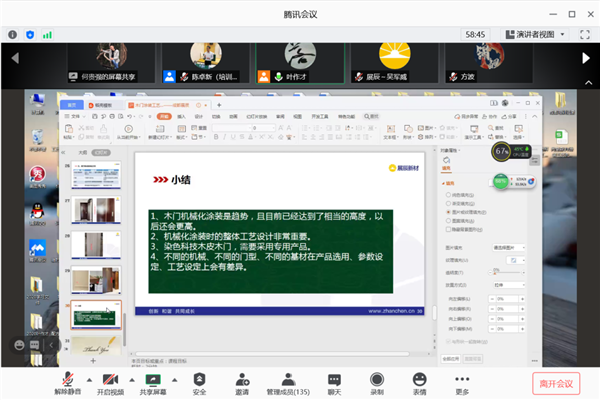
Task: Click the presentation tools (演示工具) icon
Action: click(x=474, y=131)
